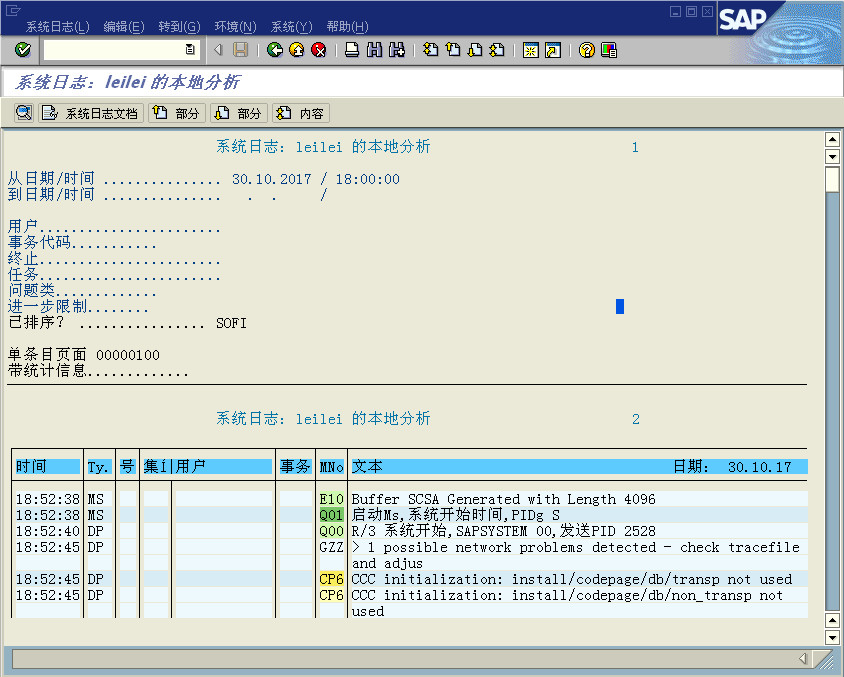Screen dimensions: 844x677
Task: Click the 部分 next section button
Action: [x=238, y=112]
